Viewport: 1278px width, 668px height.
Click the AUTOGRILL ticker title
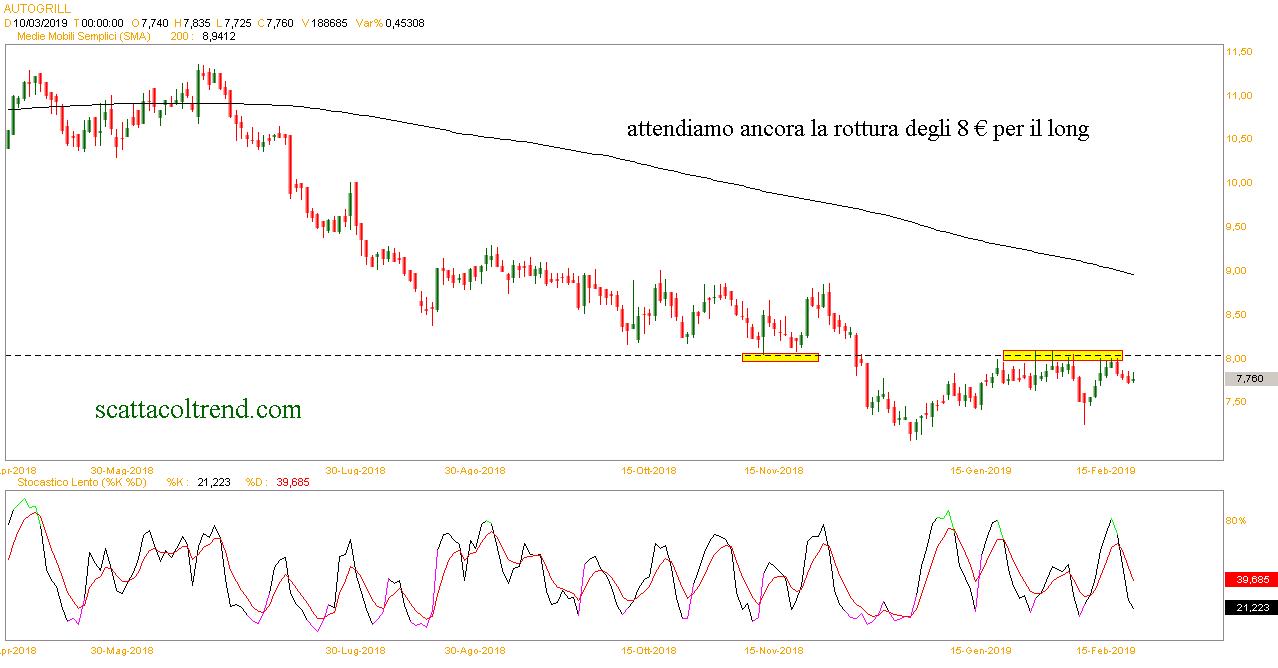point(38,8)
